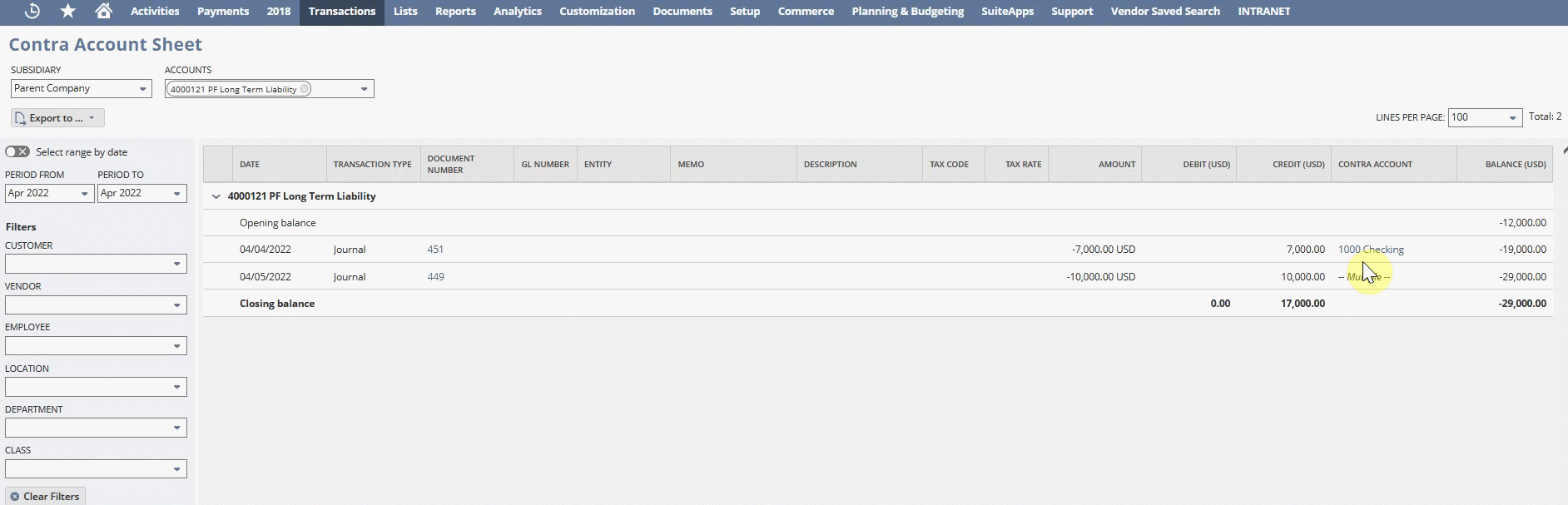Open the Export to dropdown
The image size is (1568, 505).
pyautogui.click(x=57, y=118)
